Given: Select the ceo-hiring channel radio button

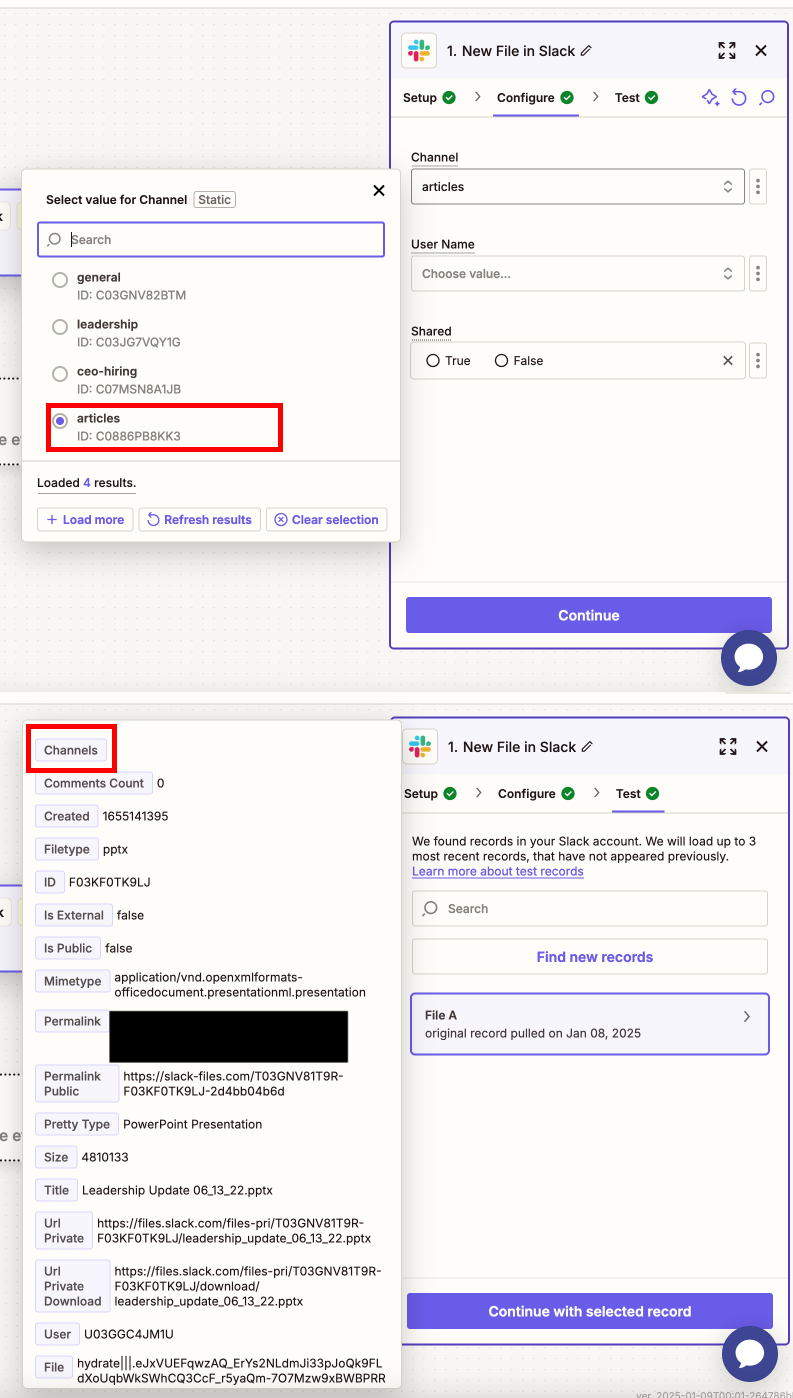Looking at the screenshot, I should pos(60,374).
